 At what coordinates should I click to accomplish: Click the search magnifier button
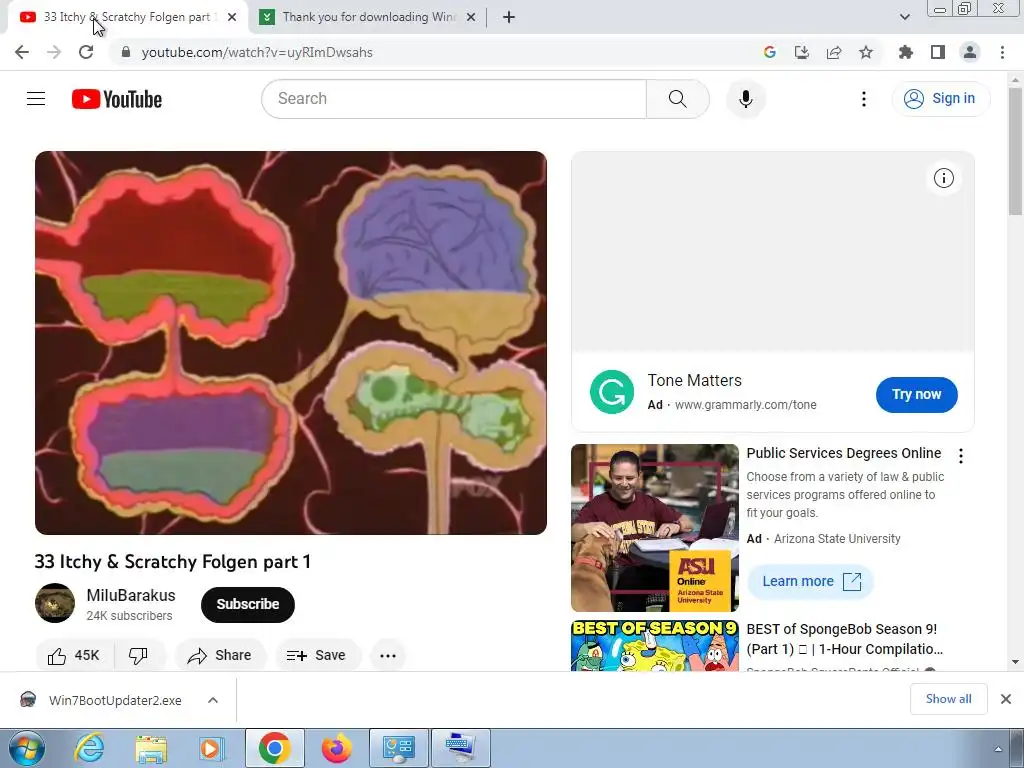pos(678,99)
